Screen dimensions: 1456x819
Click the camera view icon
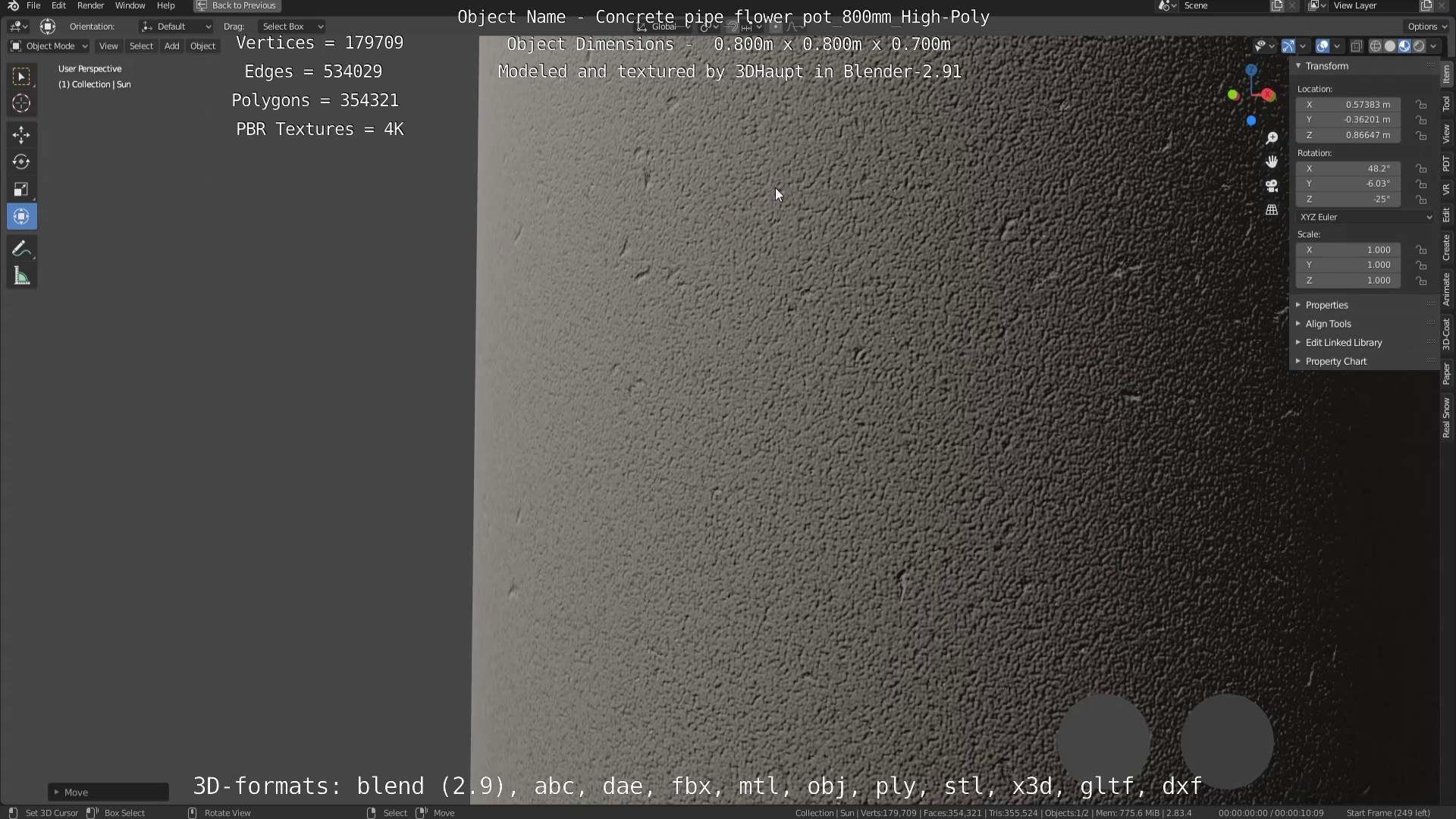click(1272, 186)
